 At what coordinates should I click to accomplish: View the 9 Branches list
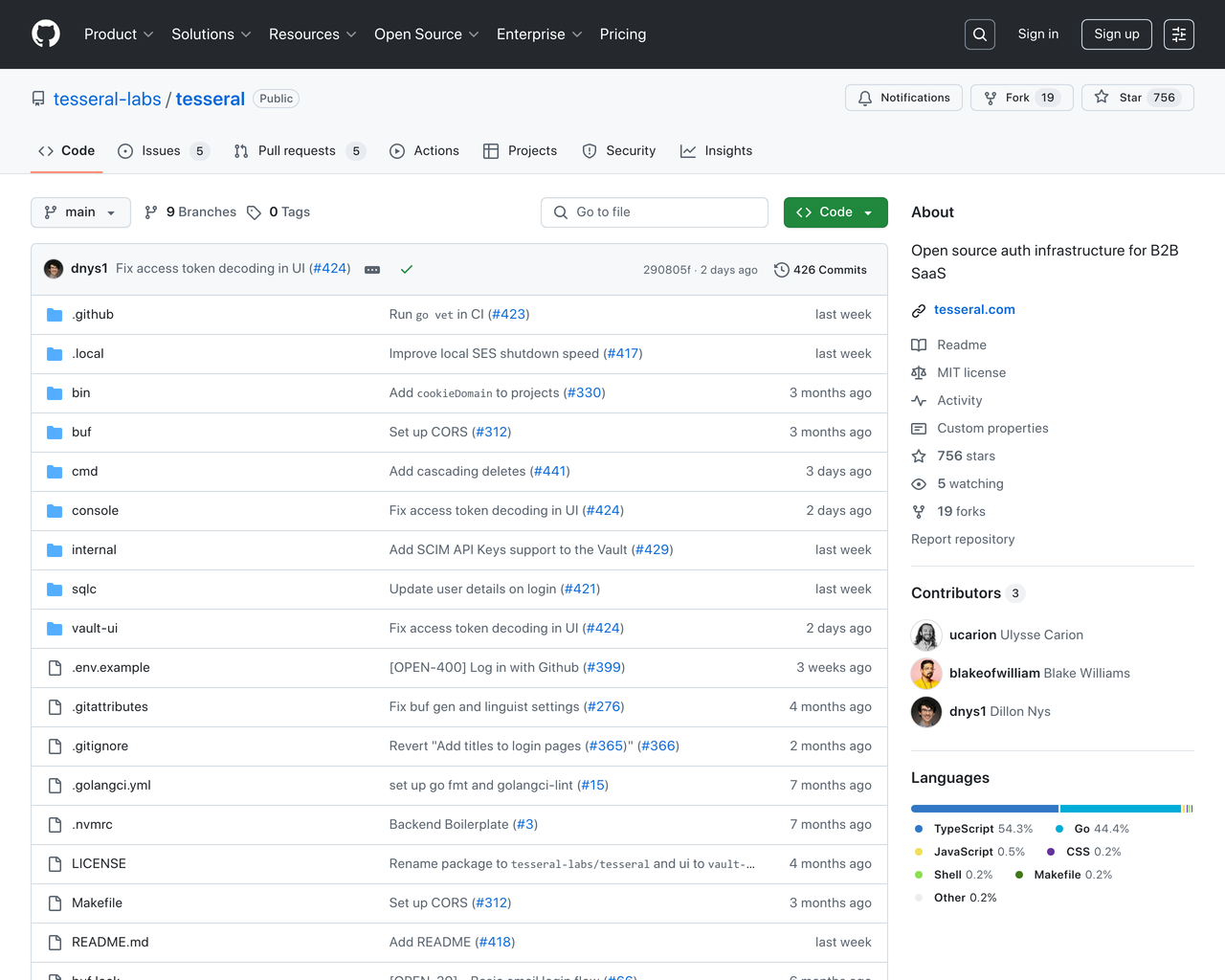pos(190,212)
